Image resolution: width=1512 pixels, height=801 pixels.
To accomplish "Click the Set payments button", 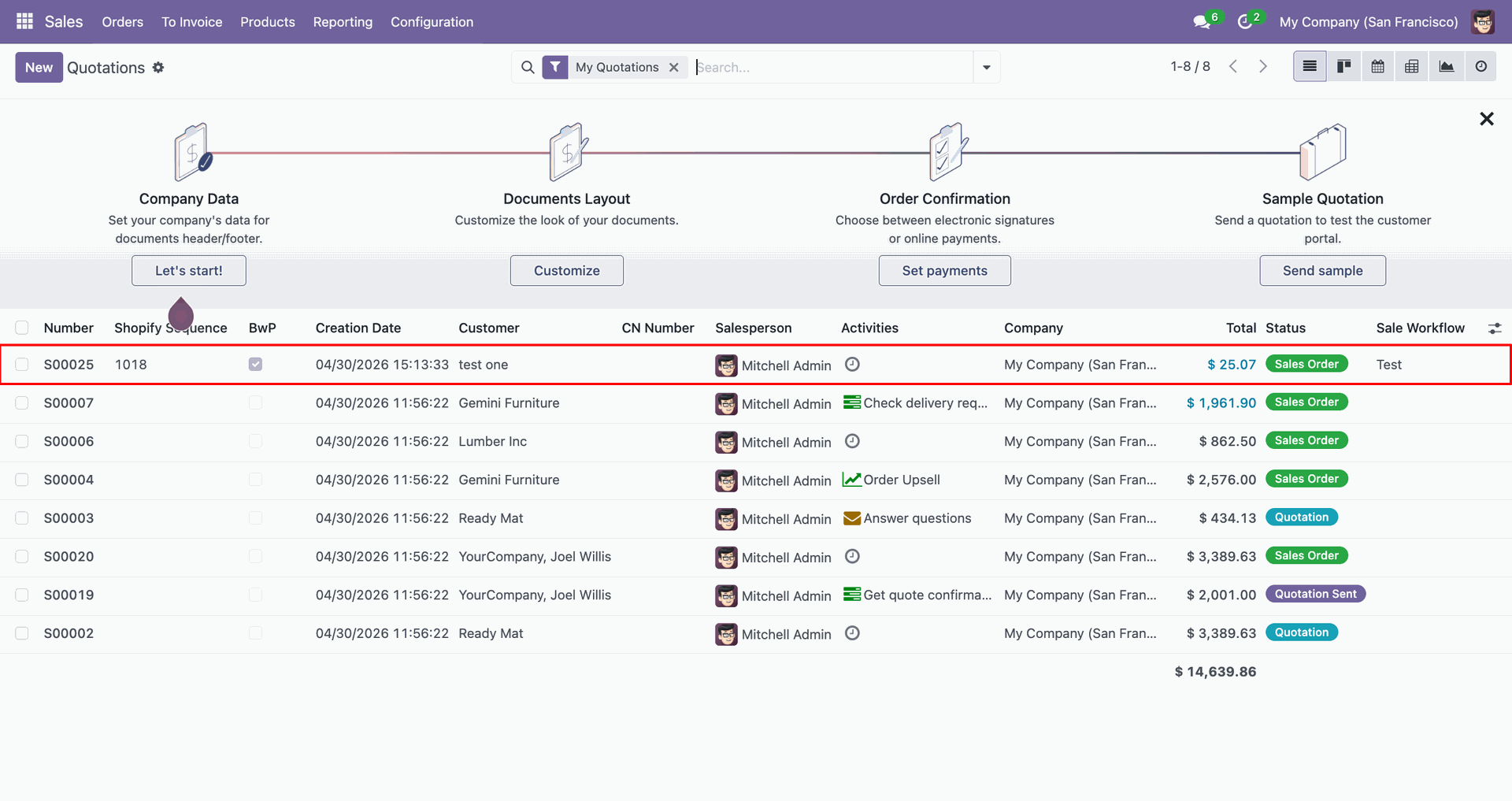I will pos(945,271).
